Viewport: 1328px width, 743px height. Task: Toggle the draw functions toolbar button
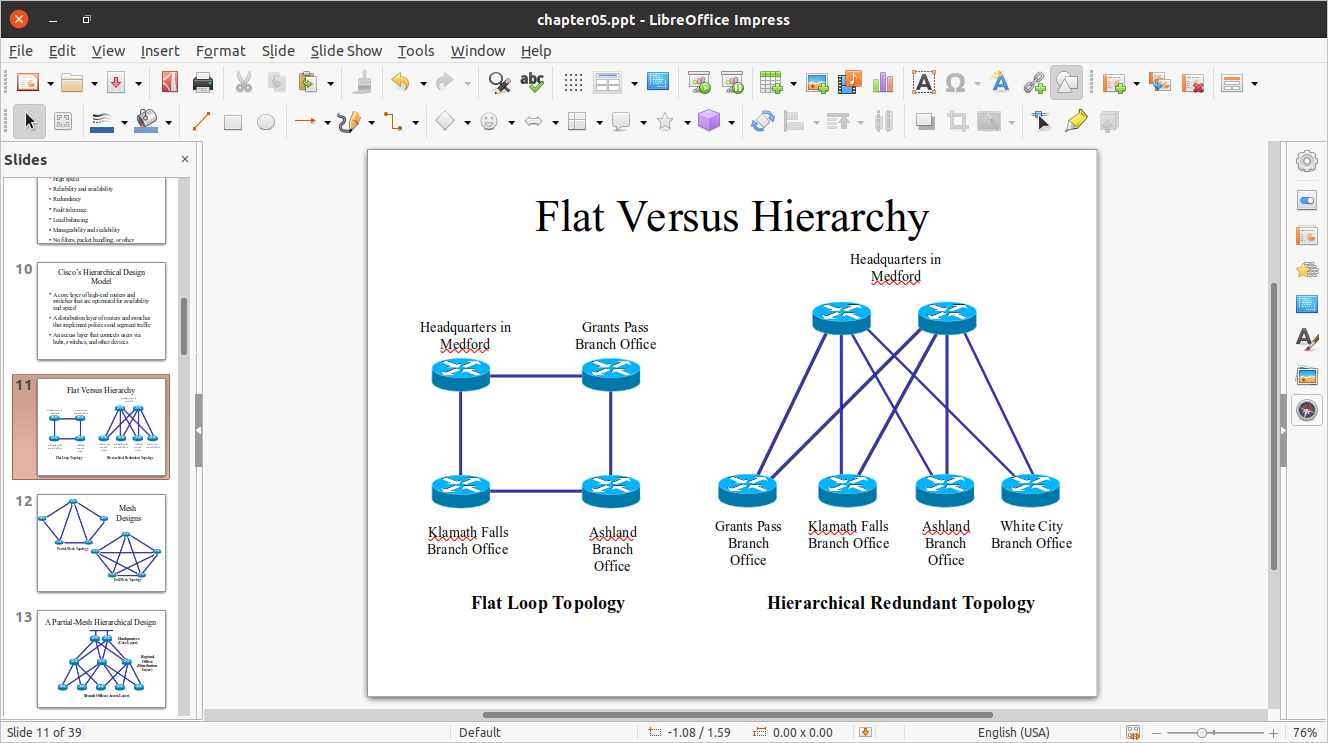1067,82
